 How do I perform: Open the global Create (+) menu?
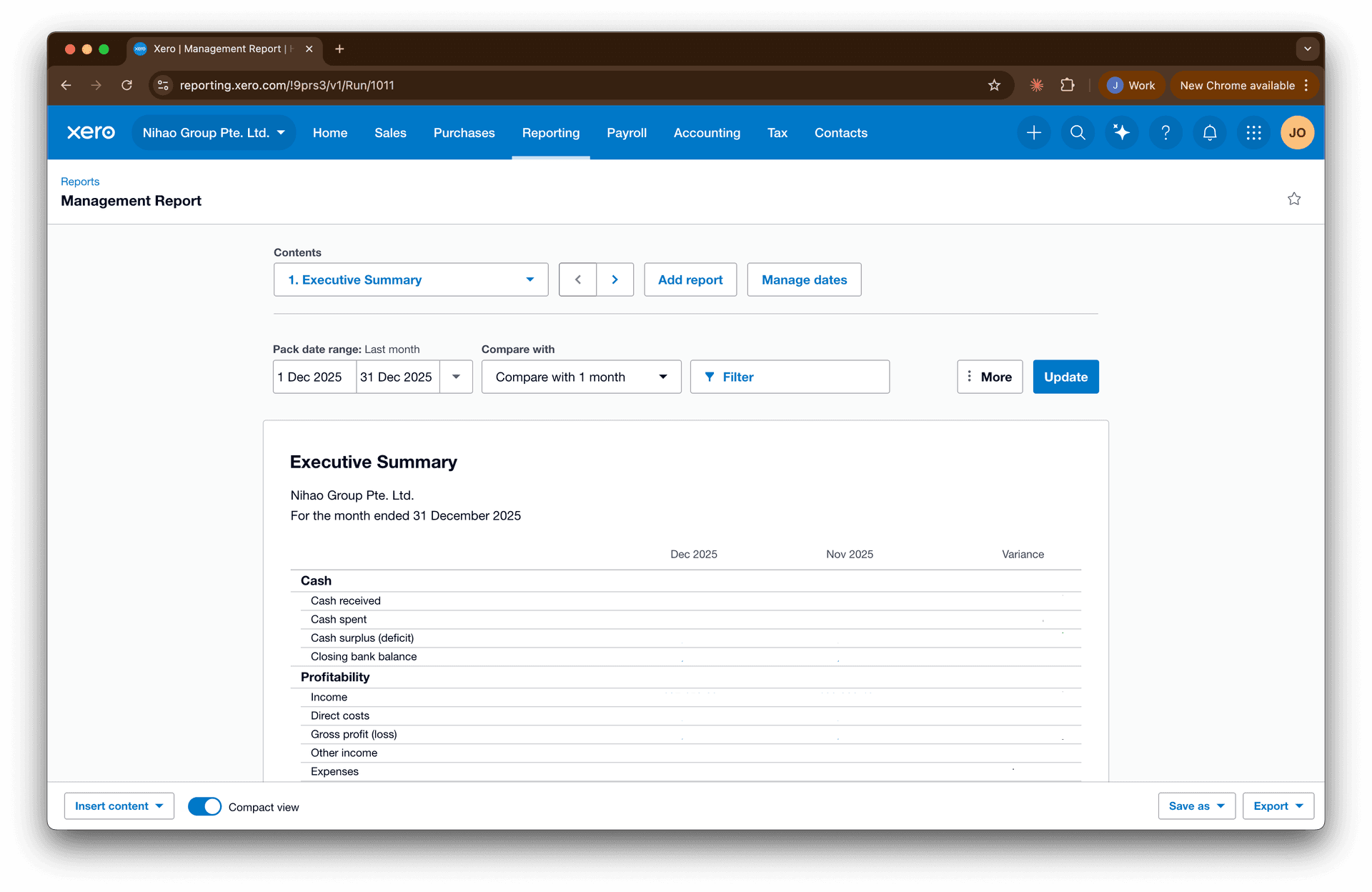tap(1034, 132)
